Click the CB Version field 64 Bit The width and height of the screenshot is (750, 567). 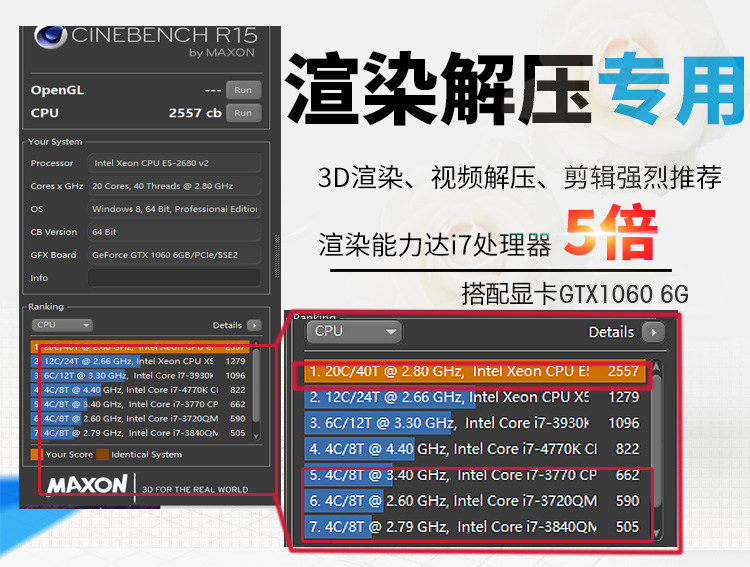(x=175, y=232)
